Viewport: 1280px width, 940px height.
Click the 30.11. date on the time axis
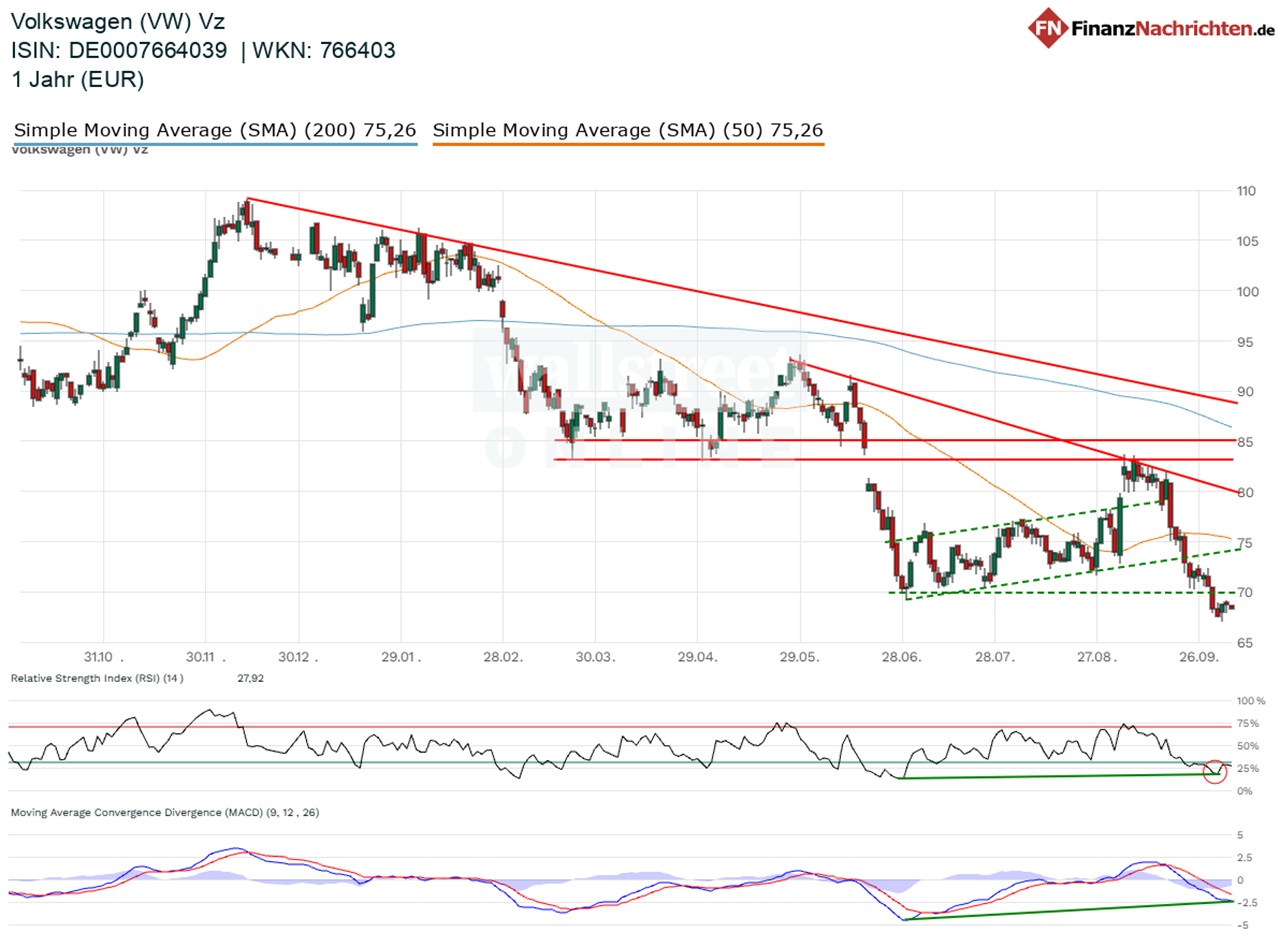(x=208, y=656)
